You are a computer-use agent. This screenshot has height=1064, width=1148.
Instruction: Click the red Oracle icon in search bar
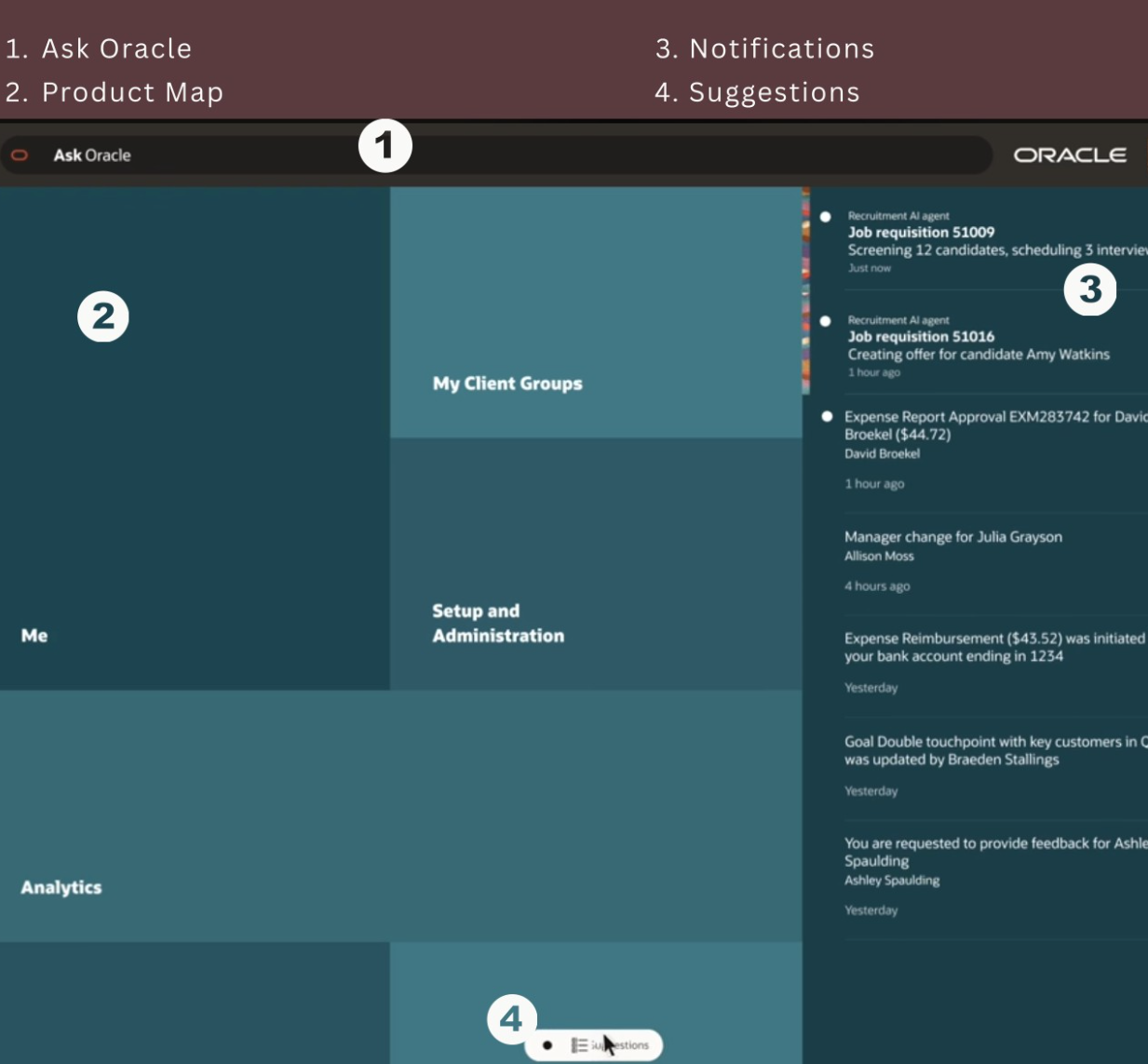point(20,155)
